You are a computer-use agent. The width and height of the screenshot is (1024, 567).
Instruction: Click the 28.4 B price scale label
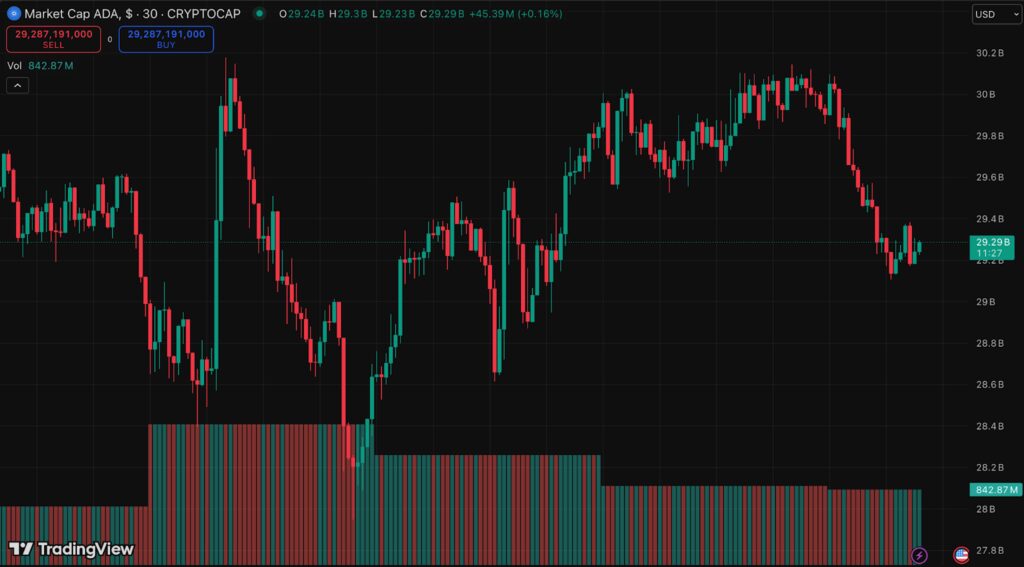(989, 426)
